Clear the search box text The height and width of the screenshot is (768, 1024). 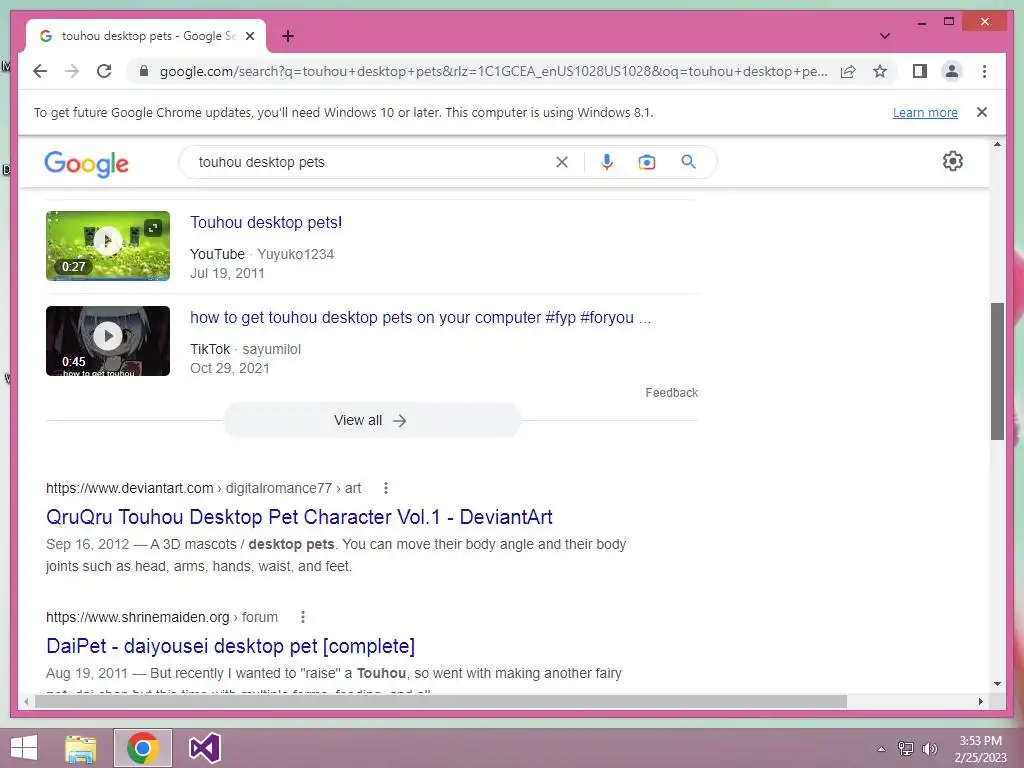pyautogui.click(x=562, y=162)
